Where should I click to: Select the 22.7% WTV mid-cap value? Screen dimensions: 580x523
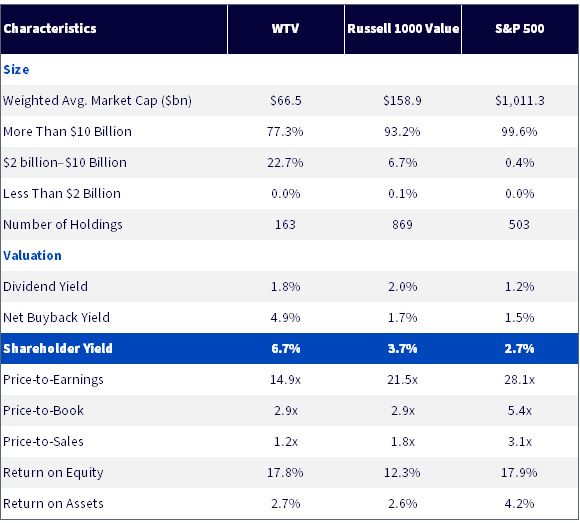[285, 163]
